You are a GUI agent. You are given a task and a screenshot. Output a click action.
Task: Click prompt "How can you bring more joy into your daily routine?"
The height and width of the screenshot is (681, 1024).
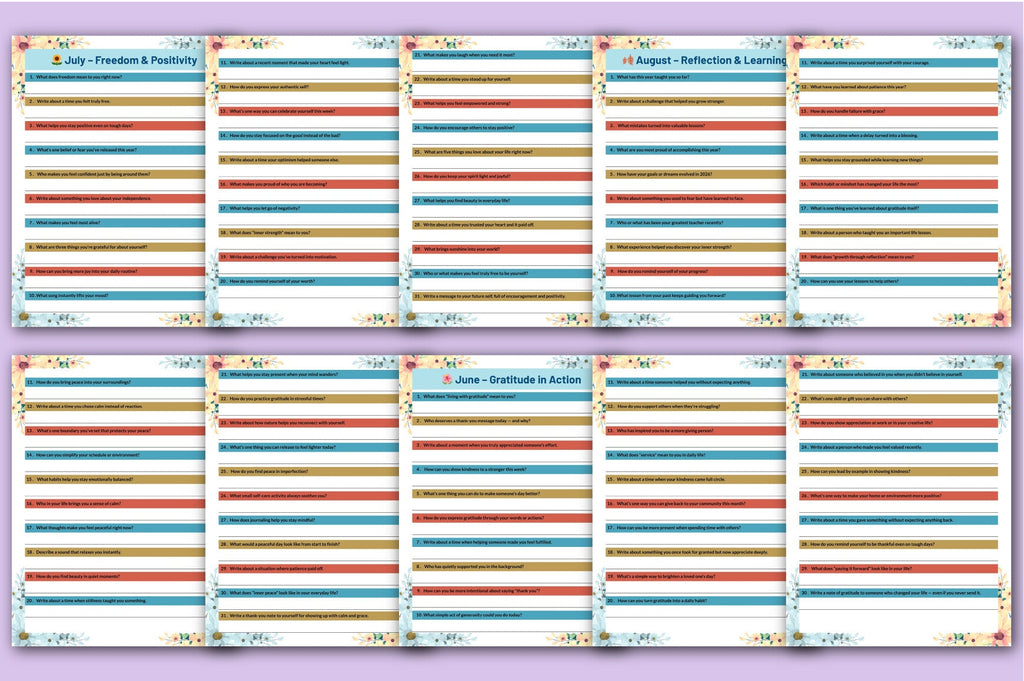(x=115, y=271)
